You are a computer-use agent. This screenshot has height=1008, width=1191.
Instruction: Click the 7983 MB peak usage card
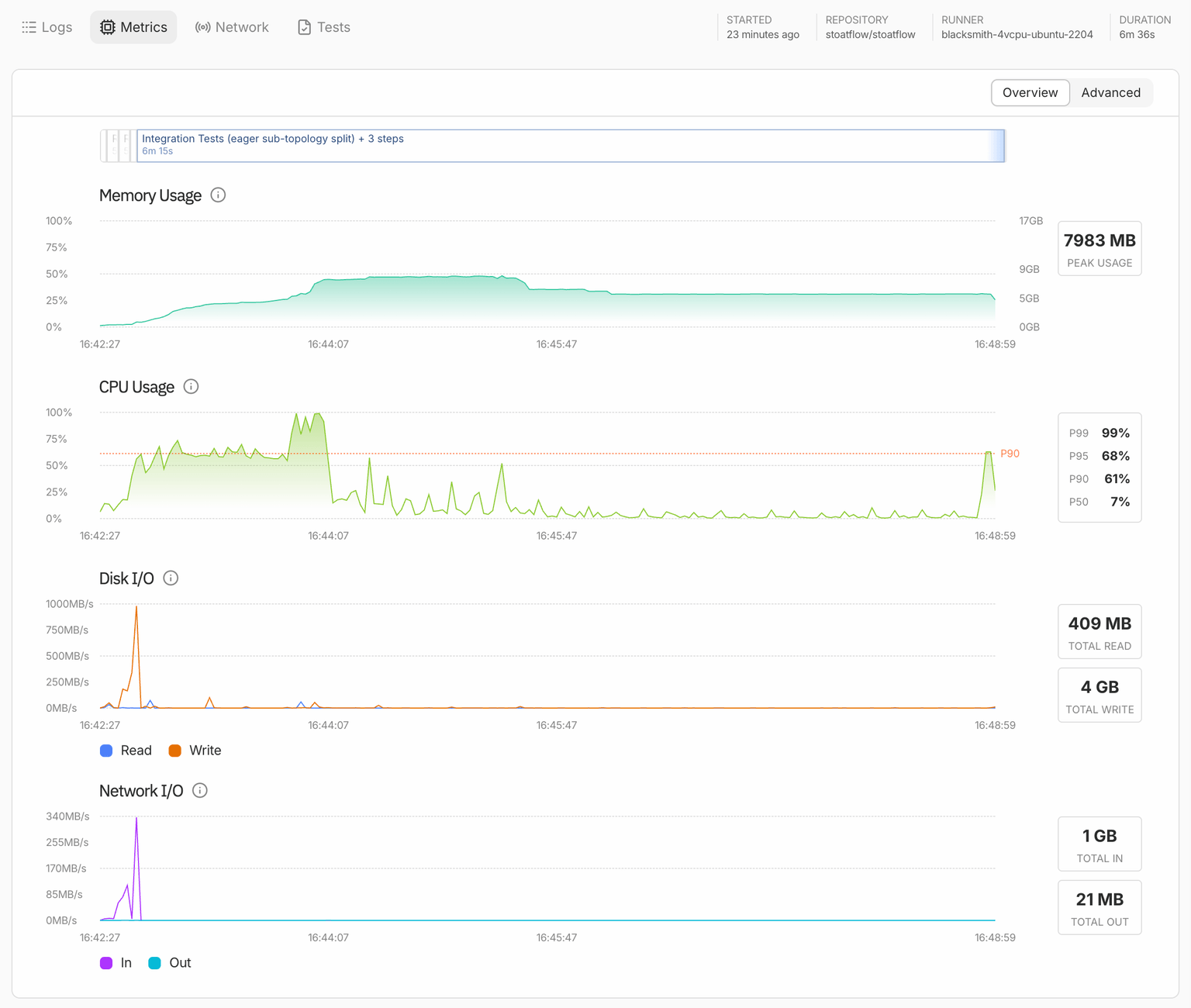click(1100, 248)
